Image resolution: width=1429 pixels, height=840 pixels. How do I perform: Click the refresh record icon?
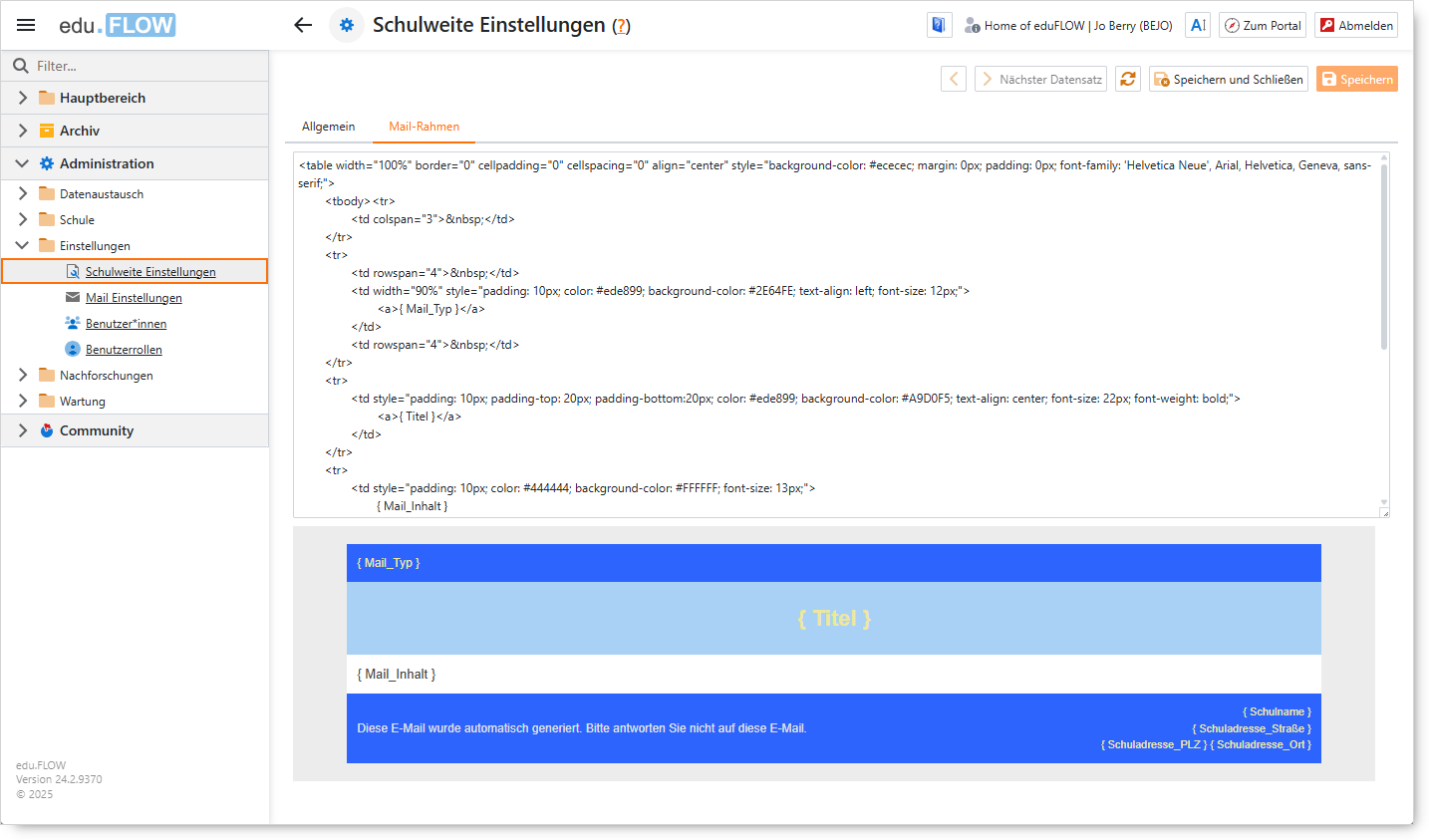(x=1127, y=78)
